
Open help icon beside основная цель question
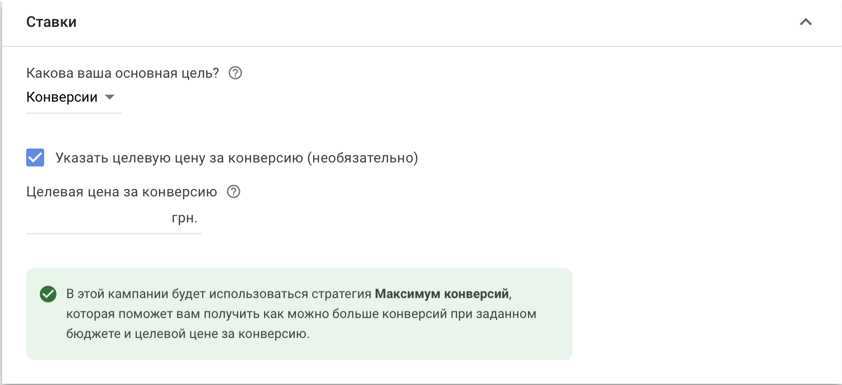[x=235, y=74]
